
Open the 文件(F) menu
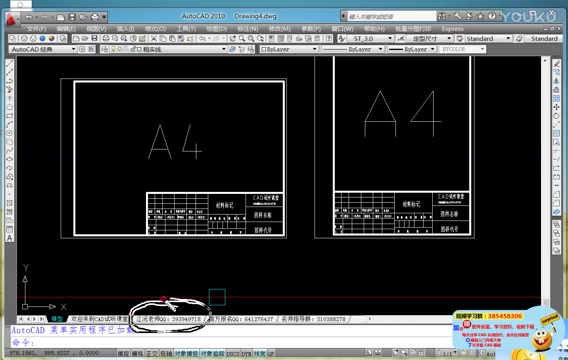click(36, 29)
